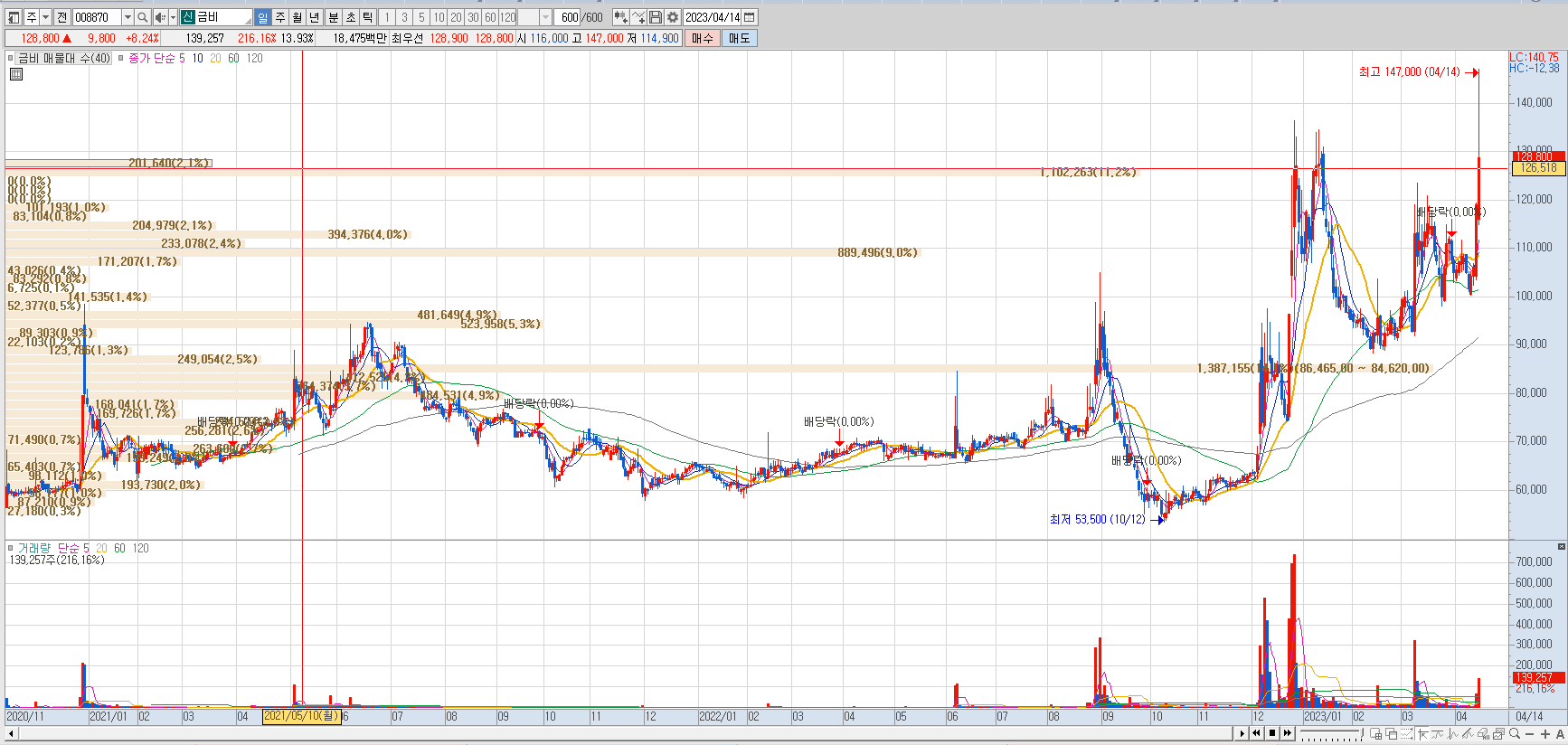
Task: Click the rewind double-arrow button
Action: click(1256, 733)
